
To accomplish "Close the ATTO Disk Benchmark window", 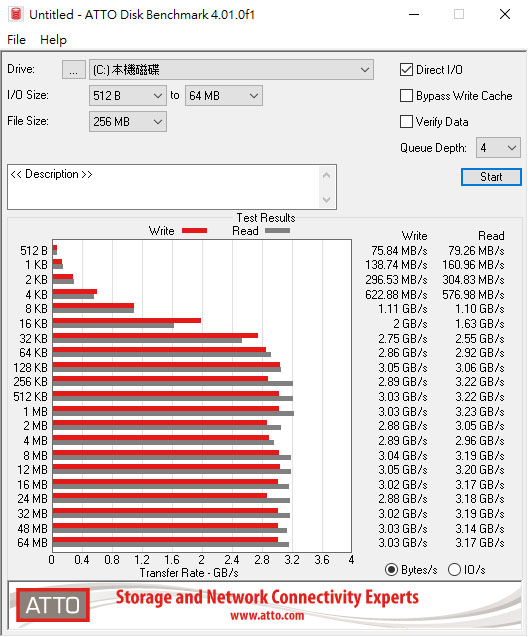I will click(x=505, y=15).
